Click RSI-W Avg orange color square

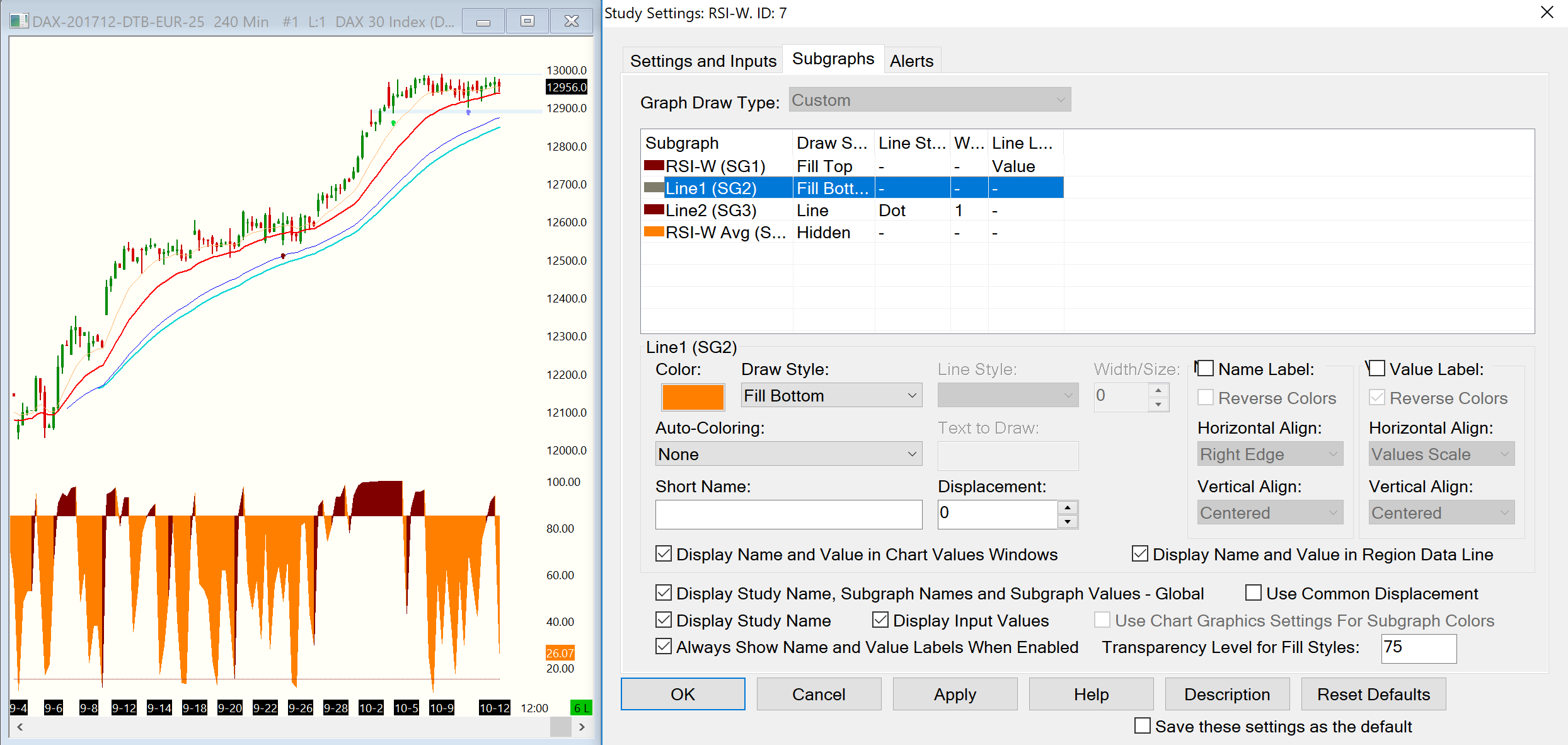click(x=654, y=232)
